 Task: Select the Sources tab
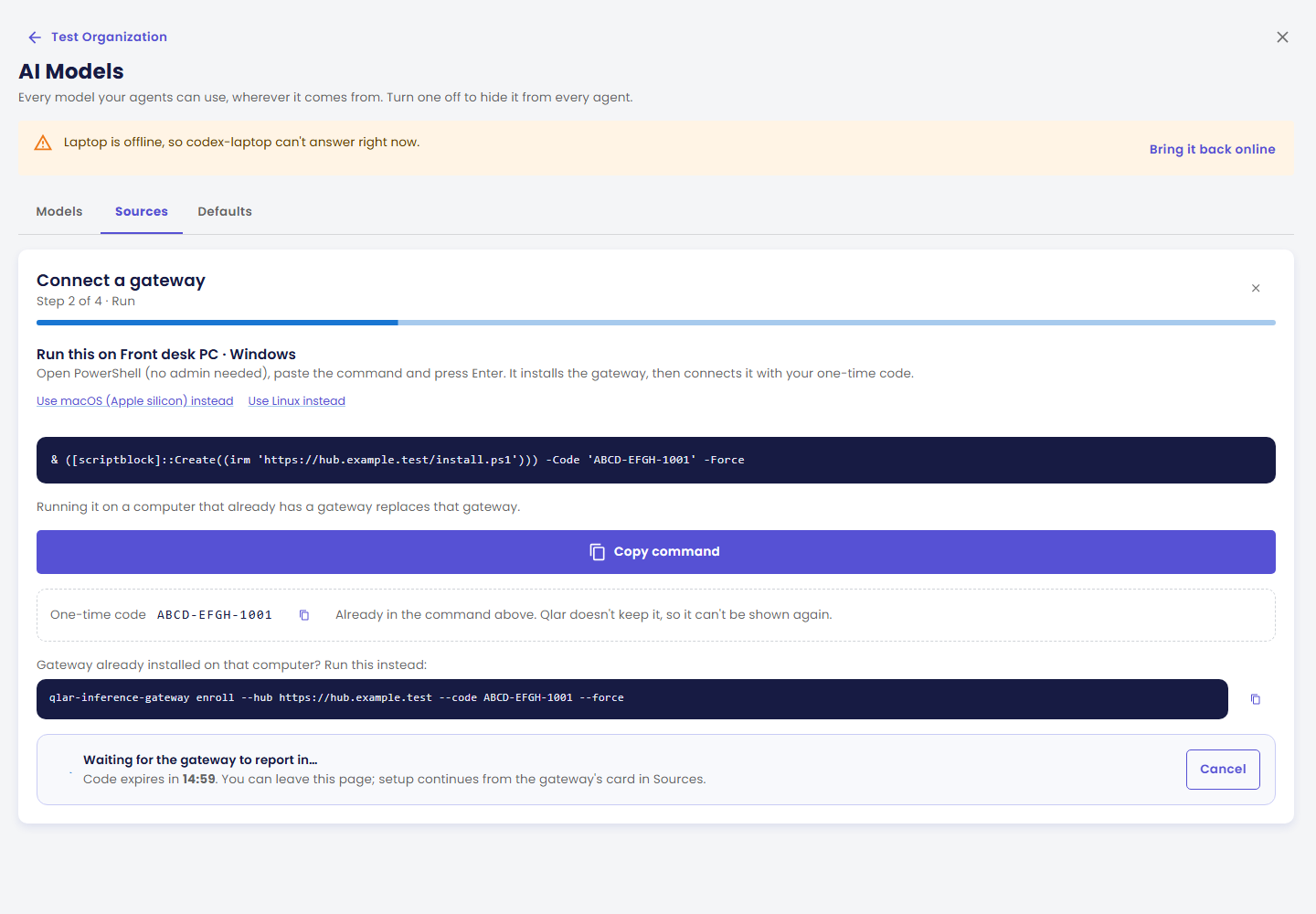pos(142,212)
